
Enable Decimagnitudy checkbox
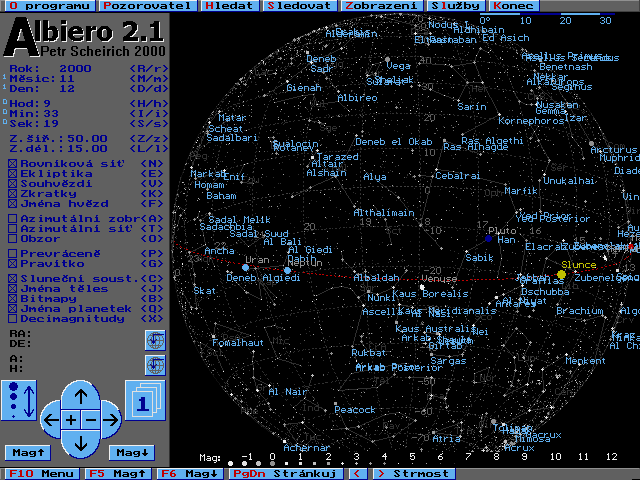(13, 319)
